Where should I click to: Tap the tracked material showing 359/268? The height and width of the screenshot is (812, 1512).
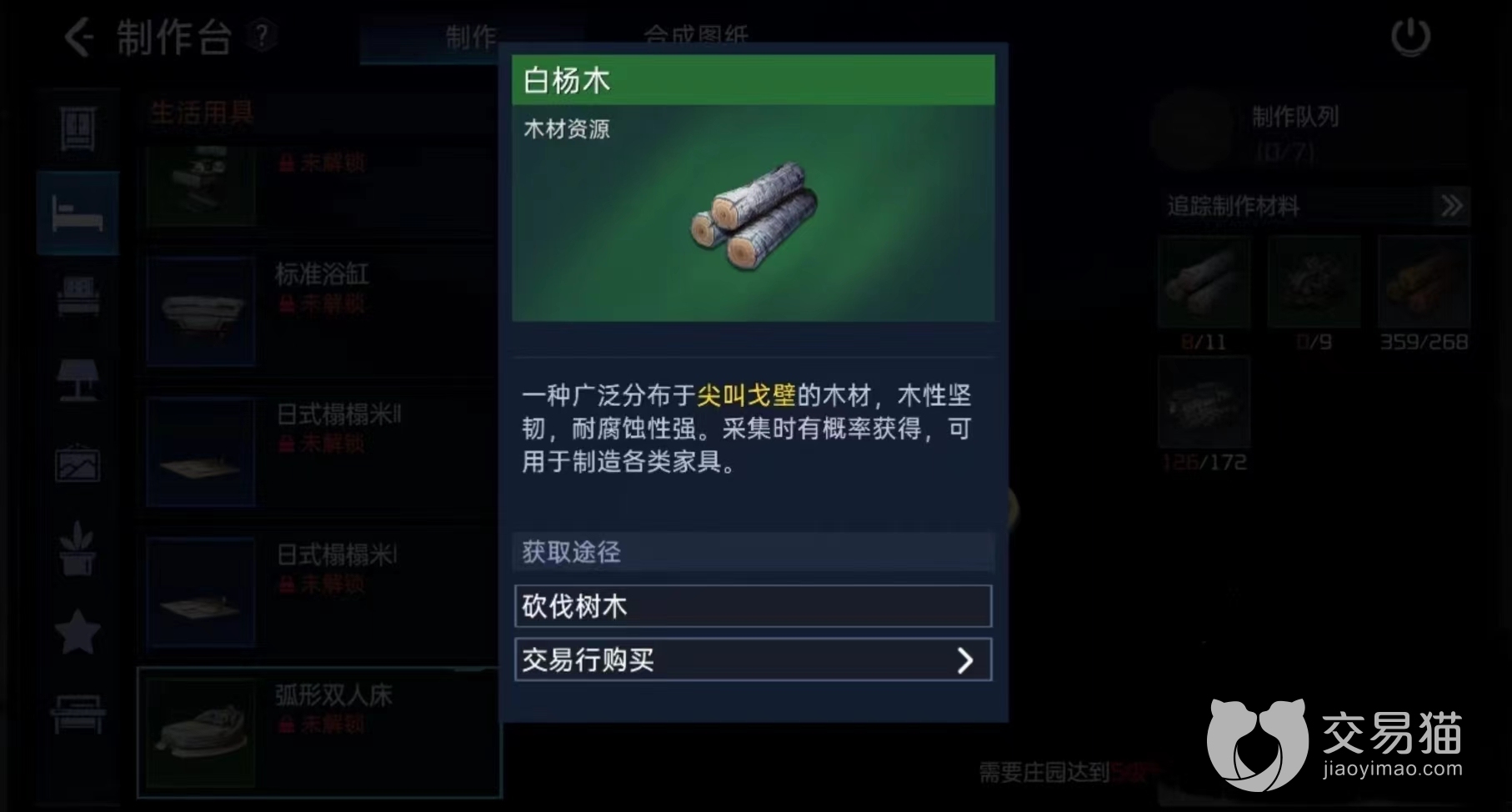click(1423, 282)
